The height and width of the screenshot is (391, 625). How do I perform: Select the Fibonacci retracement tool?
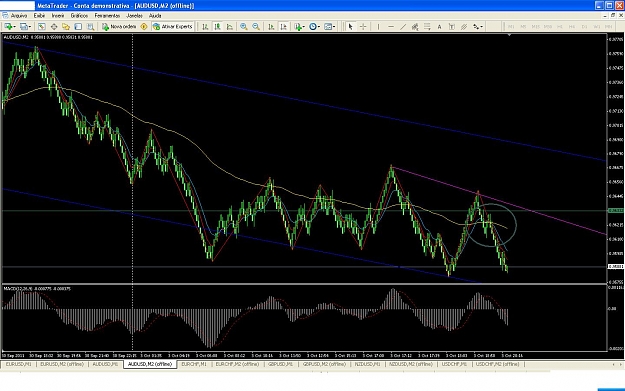(427, 26)
